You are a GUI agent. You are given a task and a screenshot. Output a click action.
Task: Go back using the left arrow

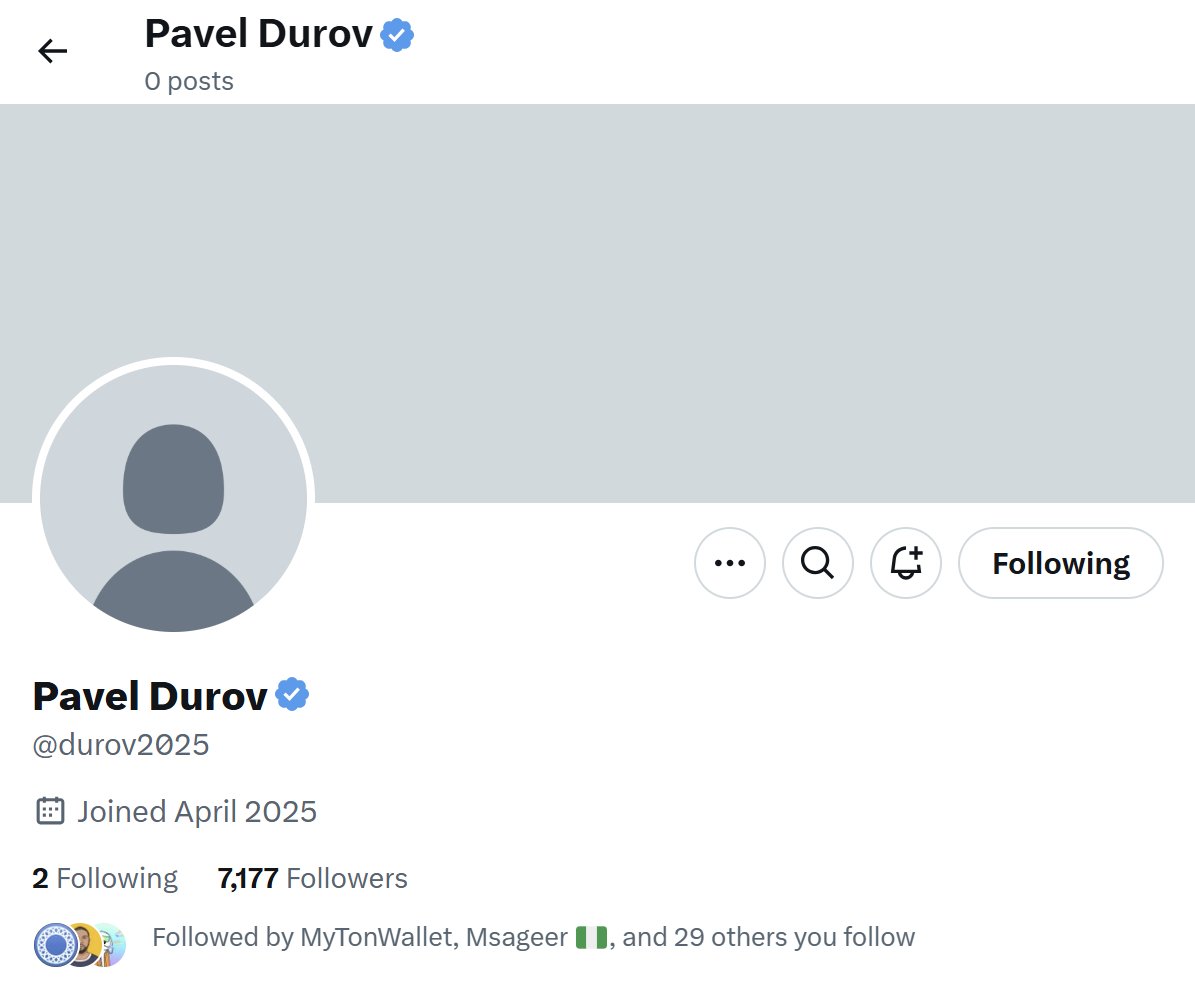tap(53, 51)
